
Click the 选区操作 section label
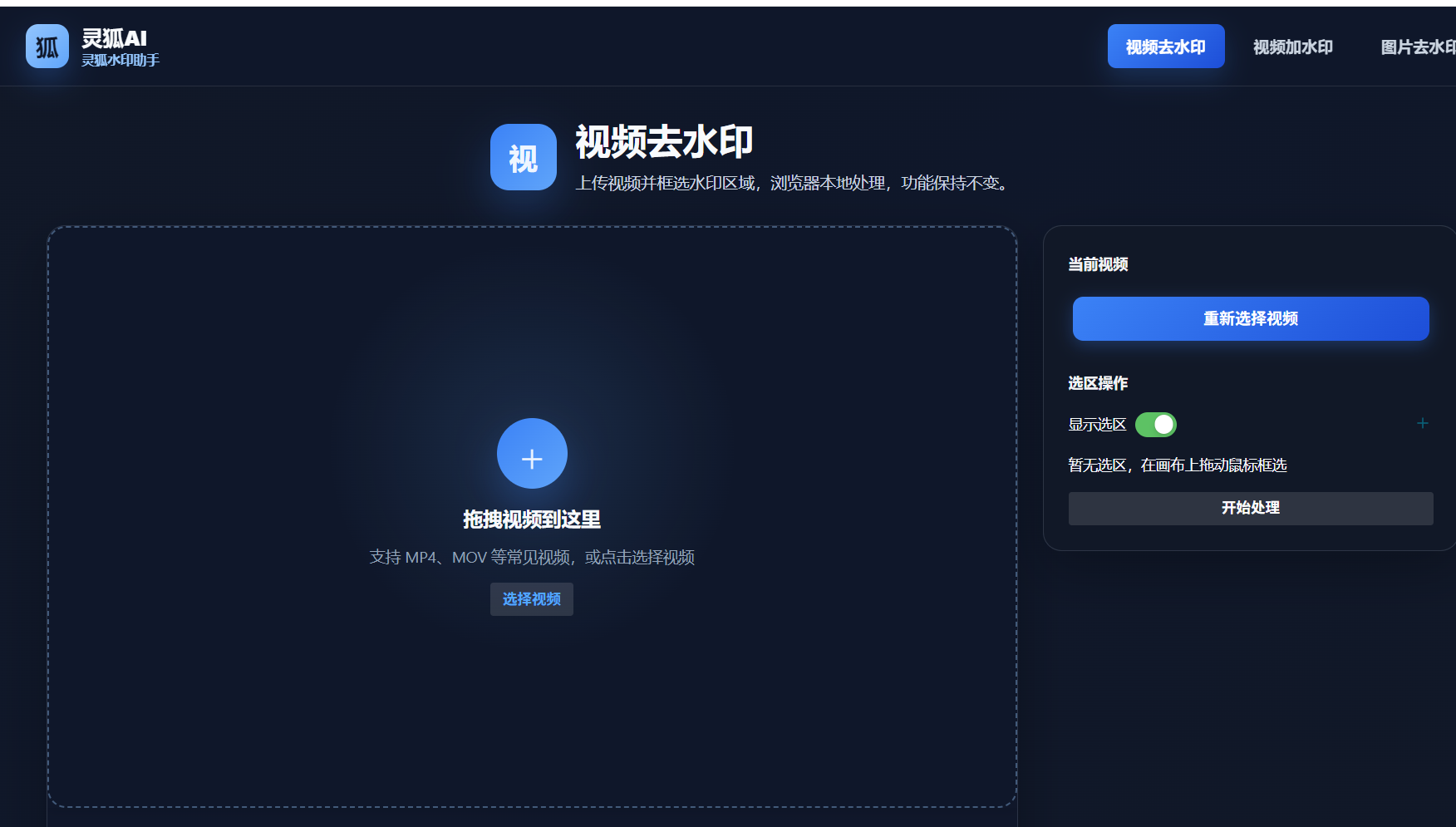(1098, 383)
